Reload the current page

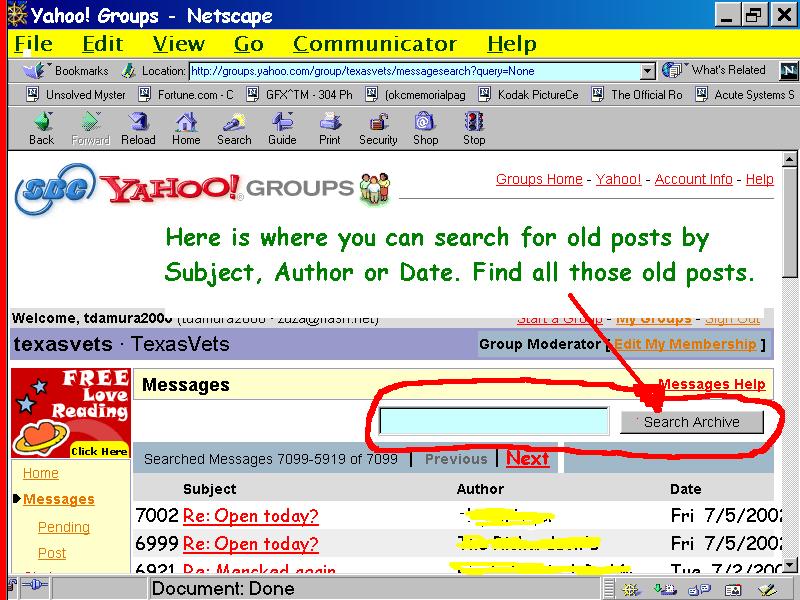tap(138, 129)
